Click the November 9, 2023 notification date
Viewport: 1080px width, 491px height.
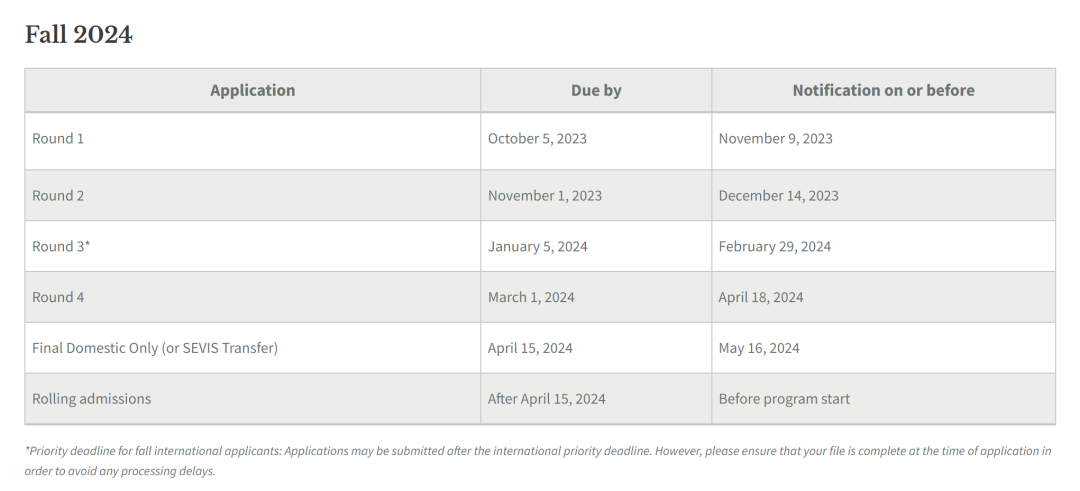(x=775, y=139)
